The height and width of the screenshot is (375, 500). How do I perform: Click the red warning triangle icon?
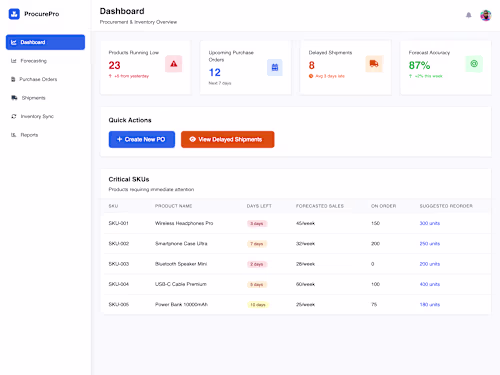point(174,64)
